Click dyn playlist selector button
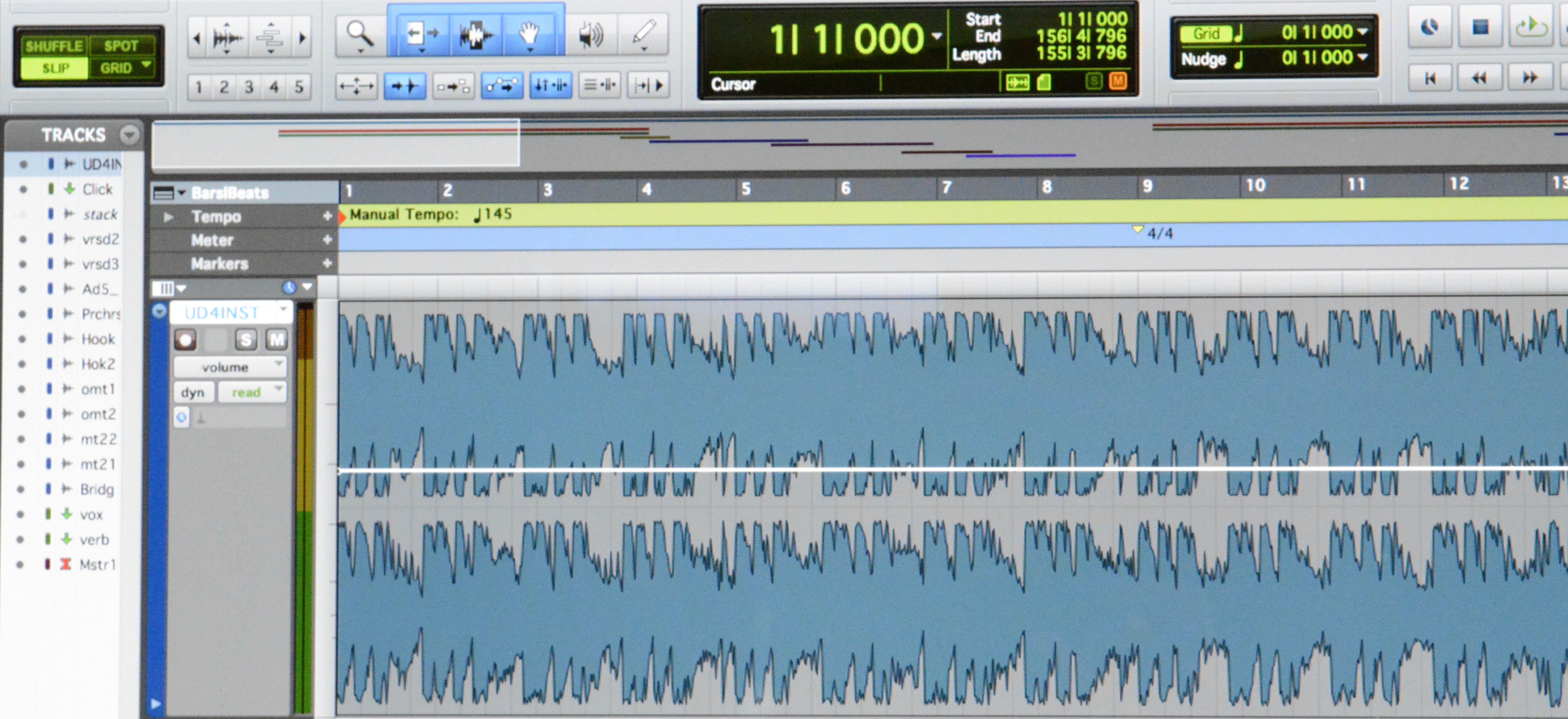This screenshot has height=719, width=1568. click(193, 392)
